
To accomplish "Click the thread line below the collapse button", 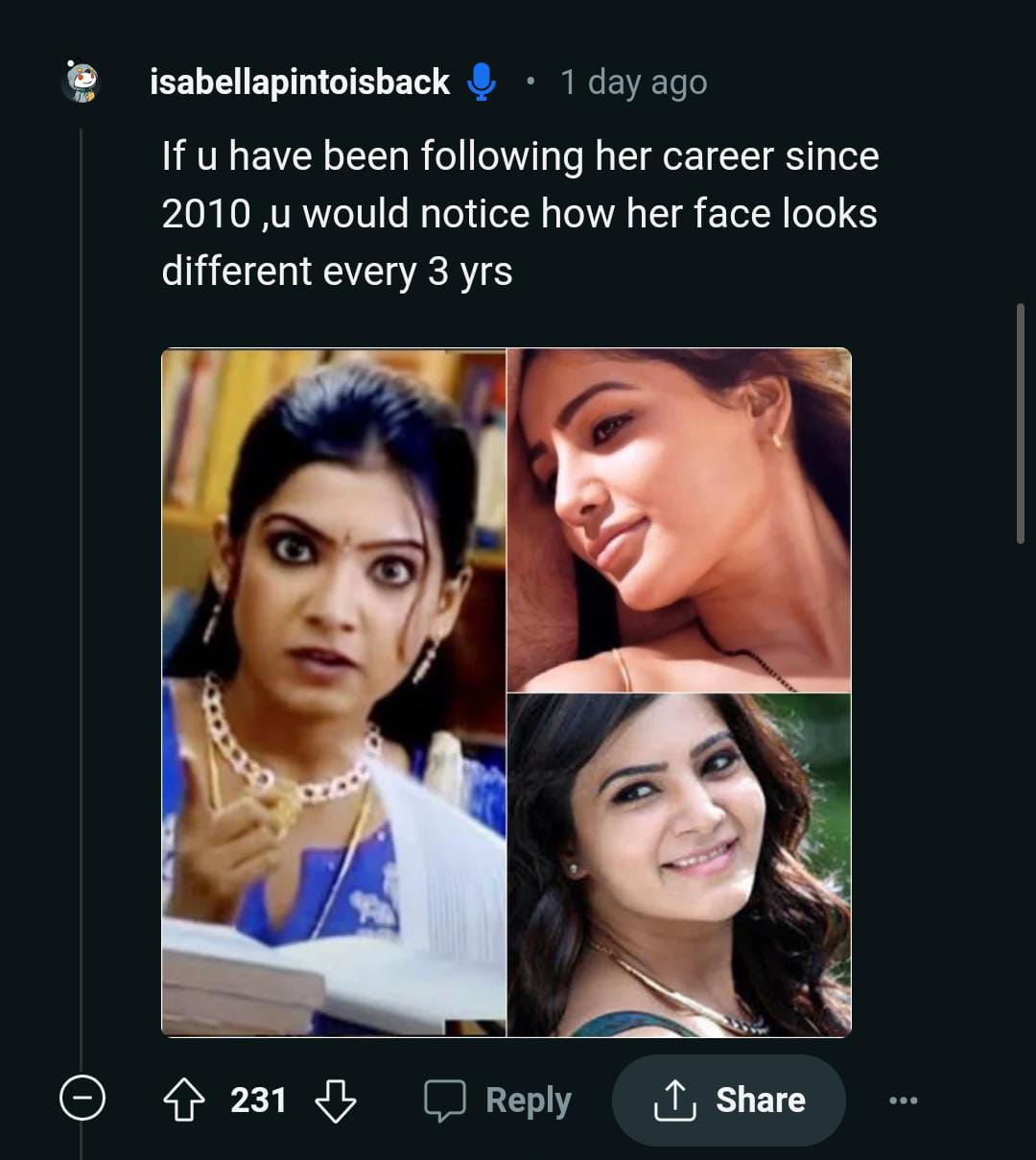I will pyautogui.click(x=82, y=1142).
